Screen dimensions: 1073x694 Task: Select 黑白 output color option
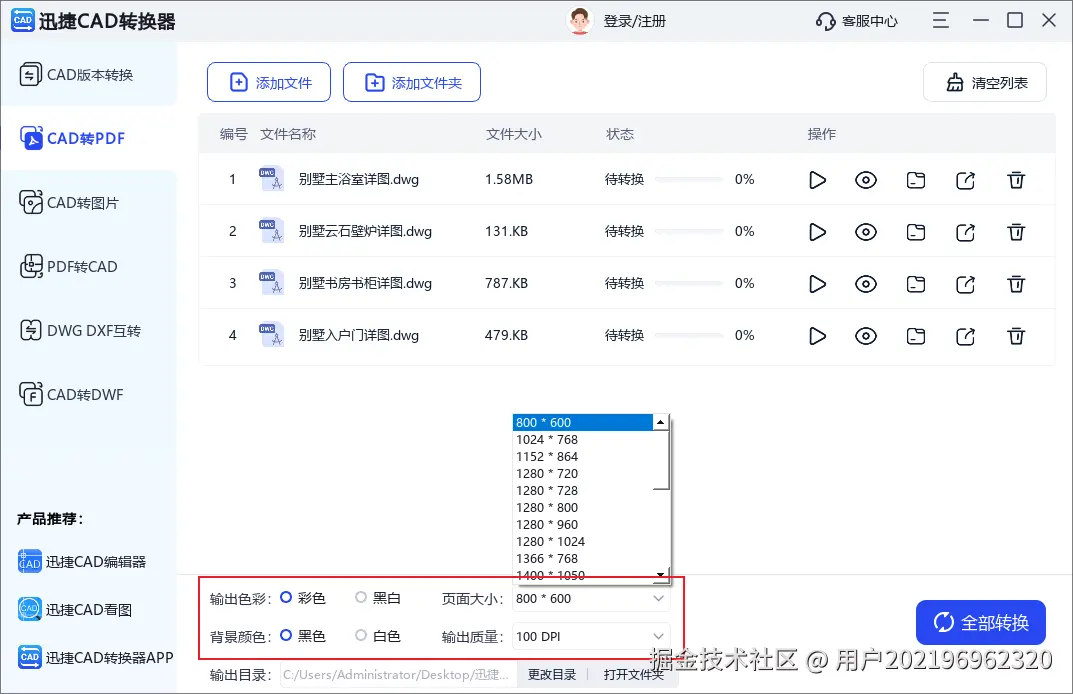click(378, 598)
